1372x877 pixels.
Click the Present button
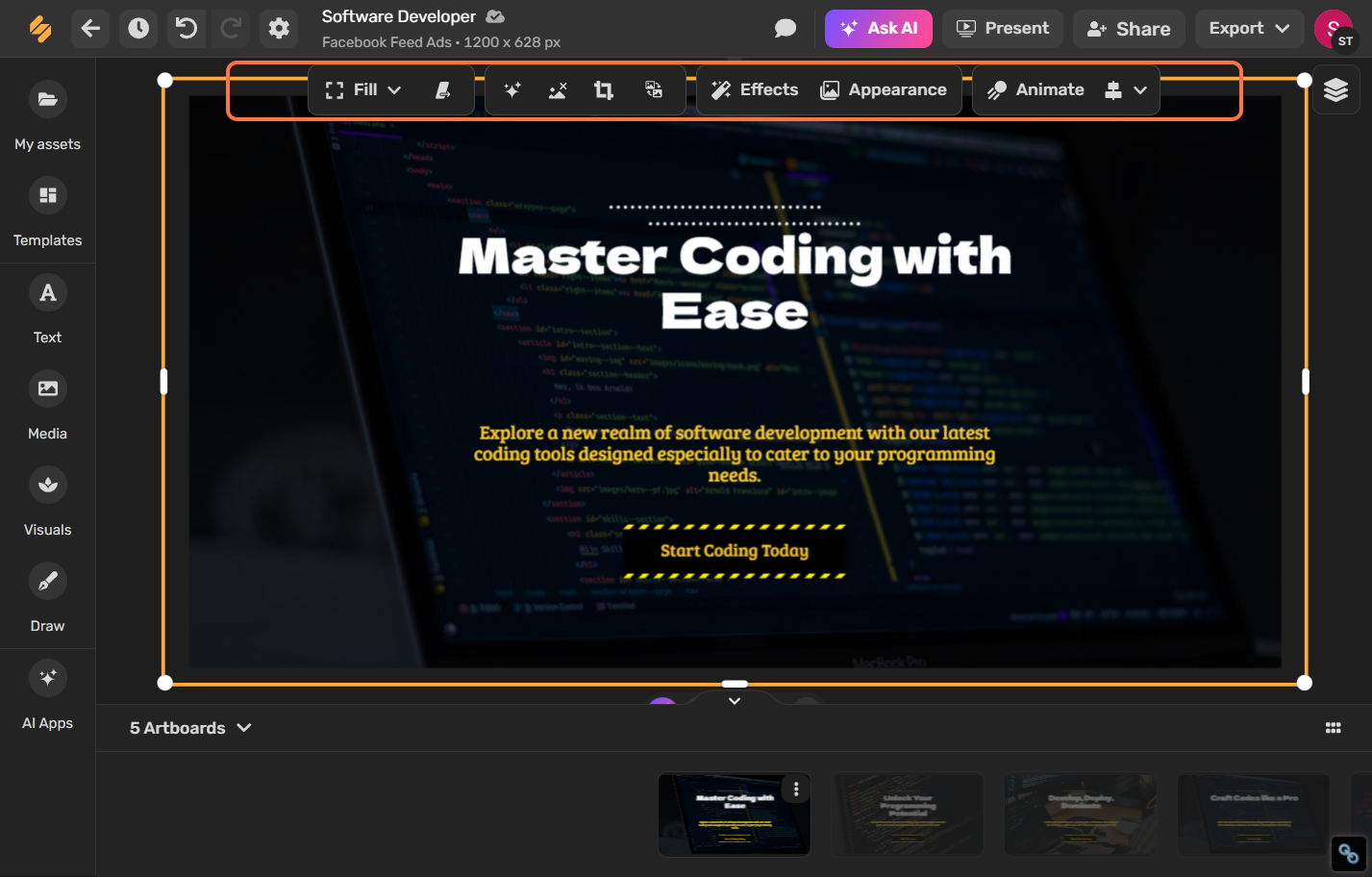coord(1002,29)
